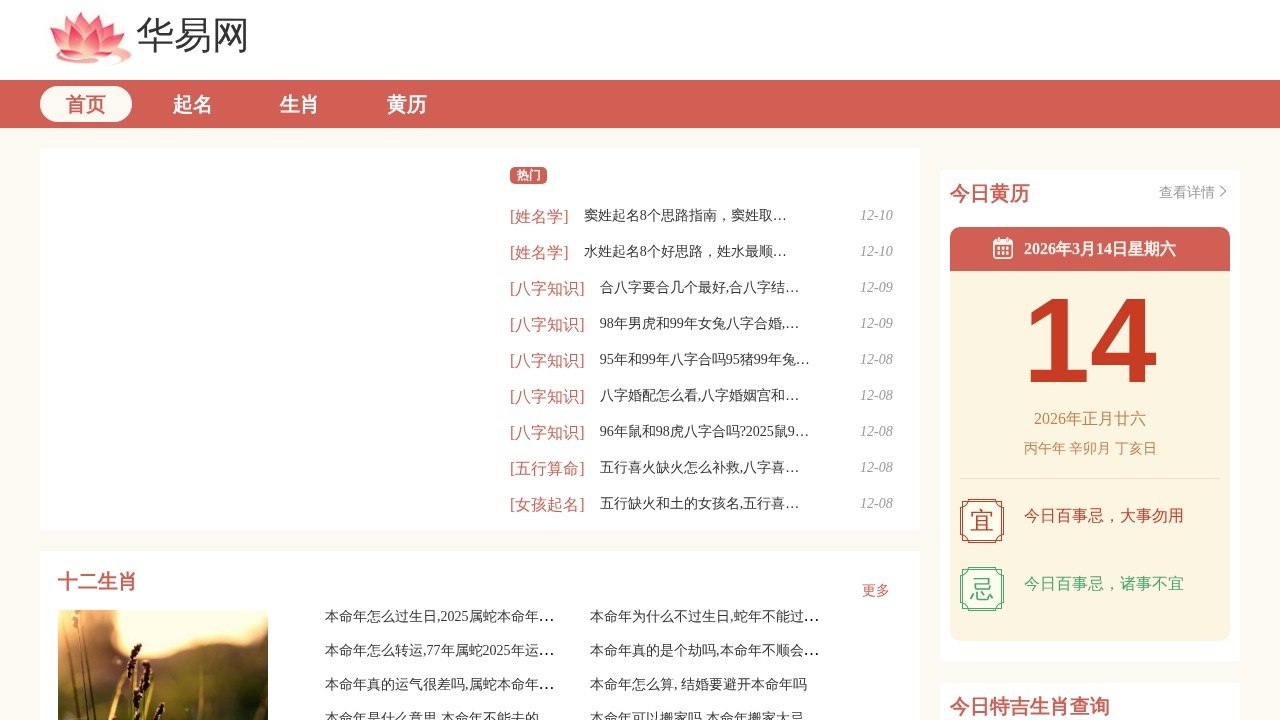1280x720 pixels.
Task: Click the lavender field thumbnail under 十二生肖
Action: [162, 665]
